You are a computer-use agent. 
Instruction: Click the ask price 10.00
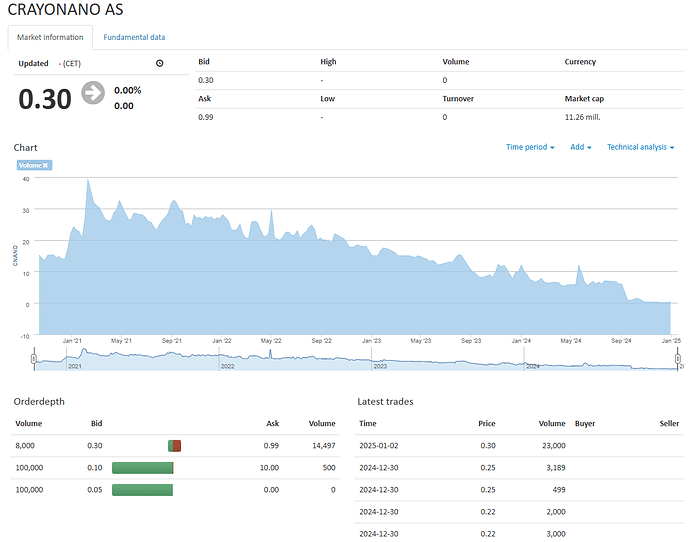pos(269,468)
